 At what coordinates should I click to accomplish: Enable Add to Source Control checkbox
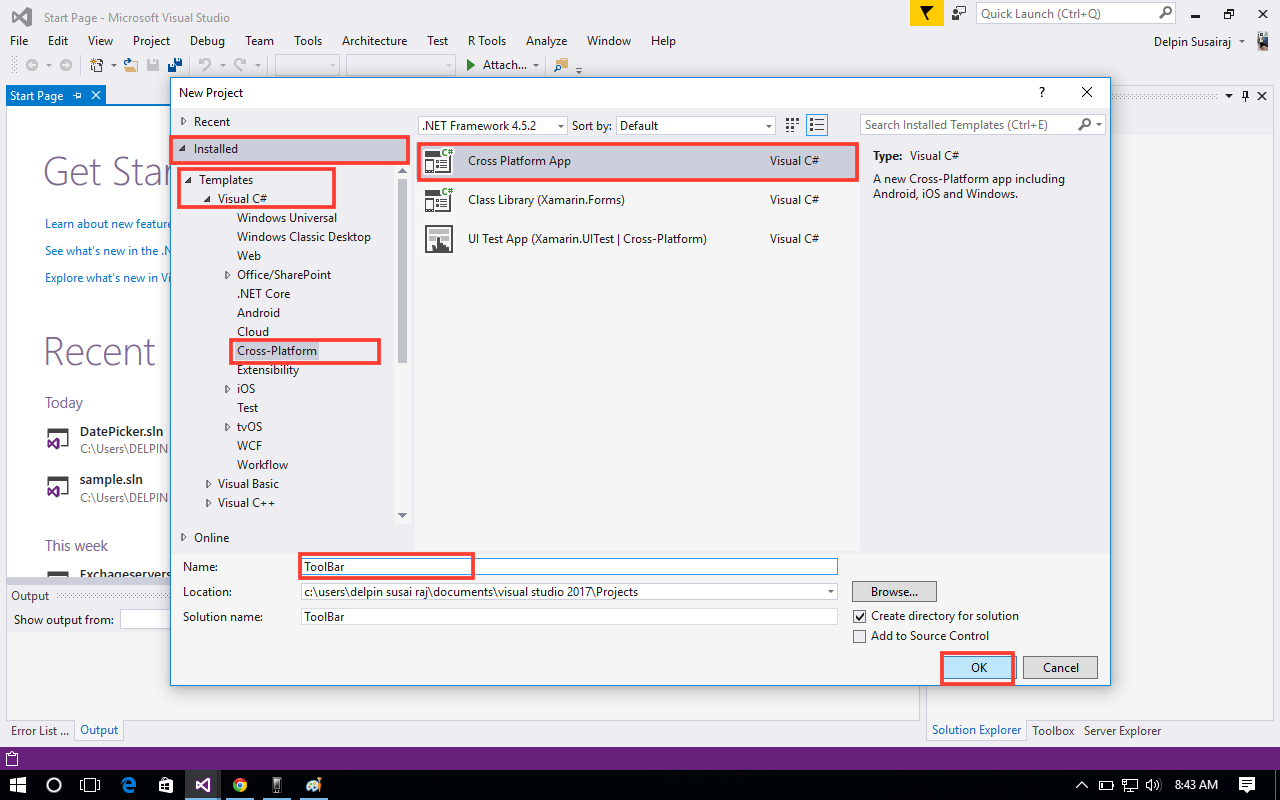(860, 636)
